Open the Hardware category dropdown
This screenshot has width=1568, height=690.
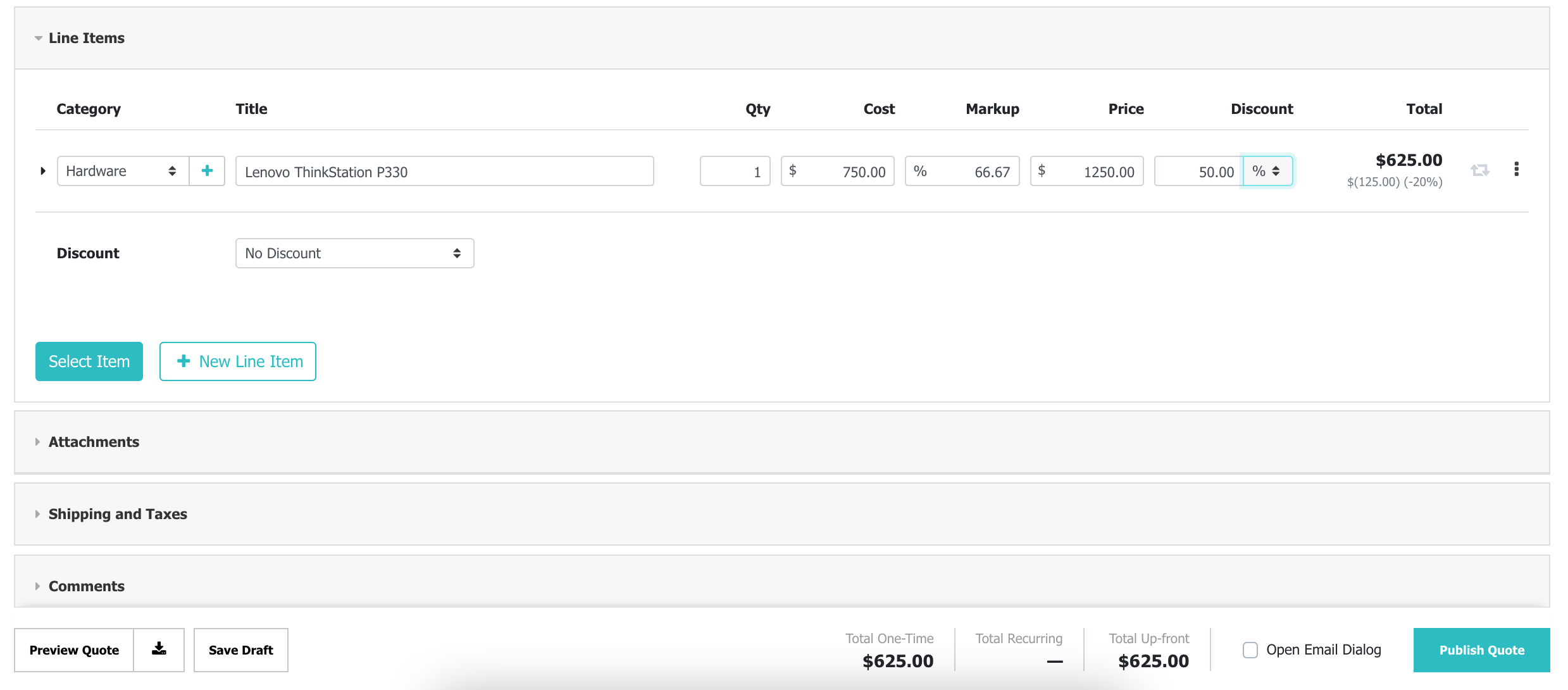point(123,171)
